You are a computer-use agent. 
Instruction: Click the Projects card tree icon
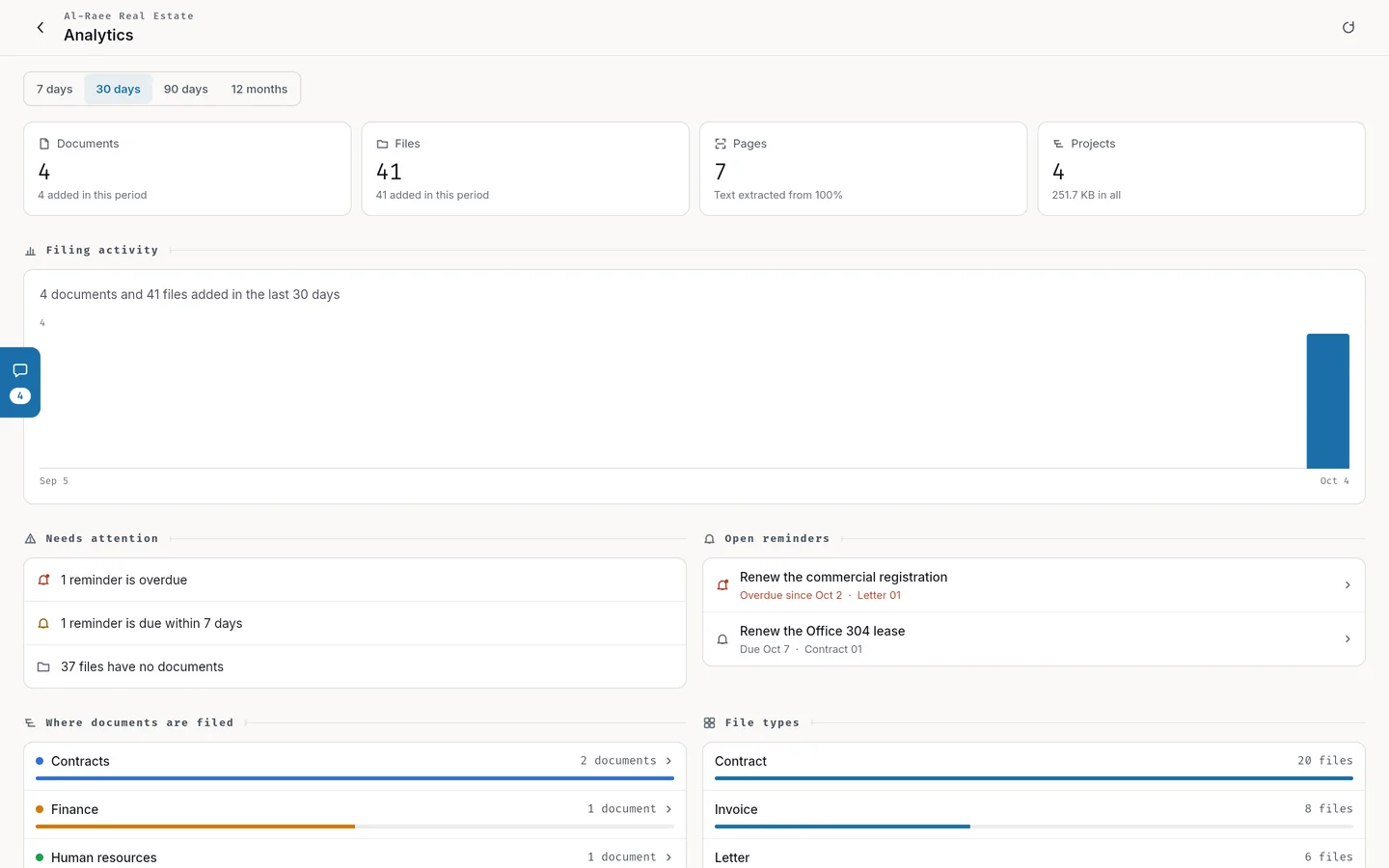pos(1058,144)
